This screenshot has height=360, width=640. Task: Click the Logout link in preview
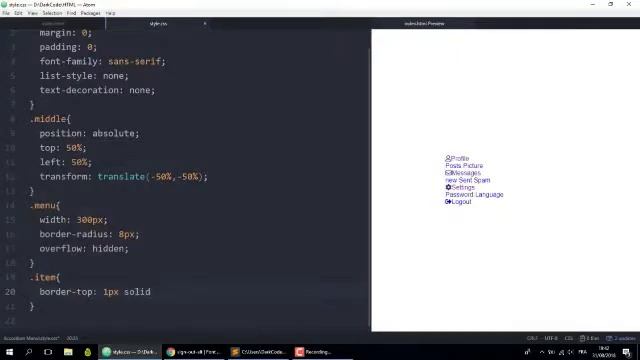(x=461, y=202)
